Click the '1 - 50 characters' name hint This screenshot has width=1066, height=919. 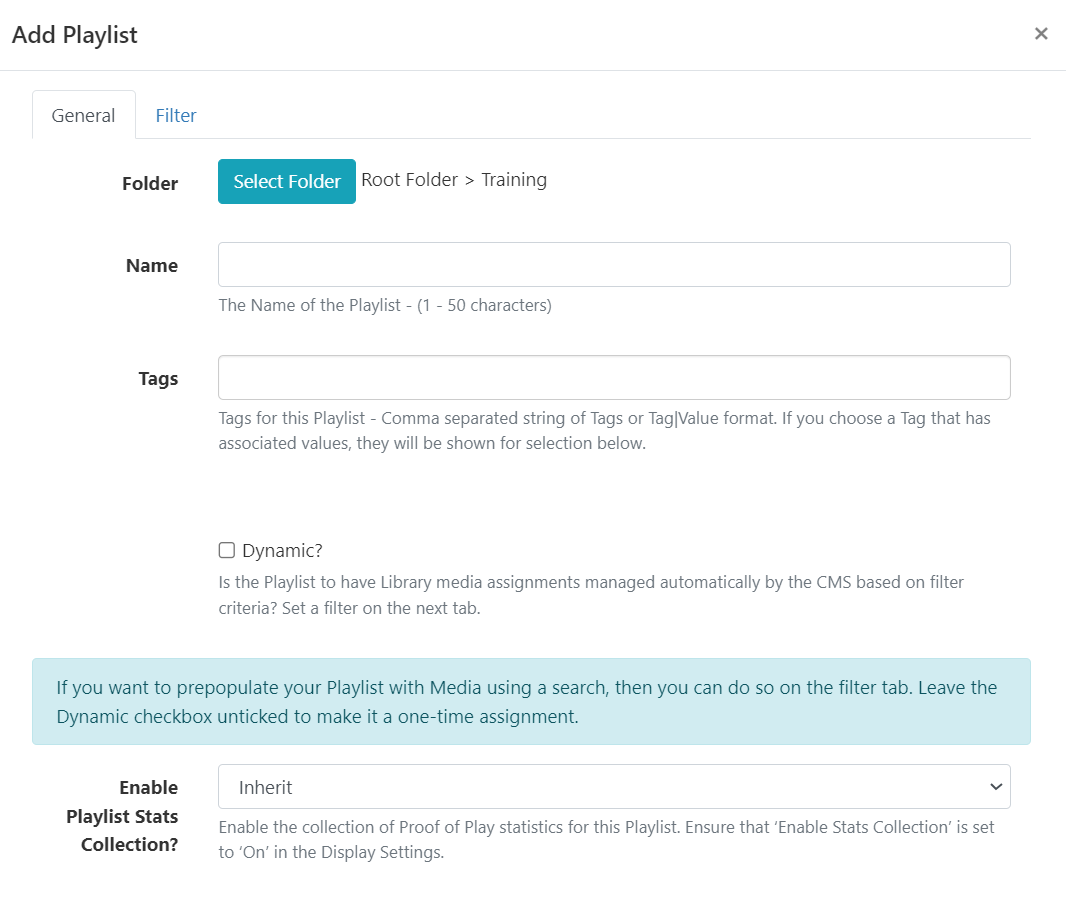pyautogui.click(x=385, y=305)
